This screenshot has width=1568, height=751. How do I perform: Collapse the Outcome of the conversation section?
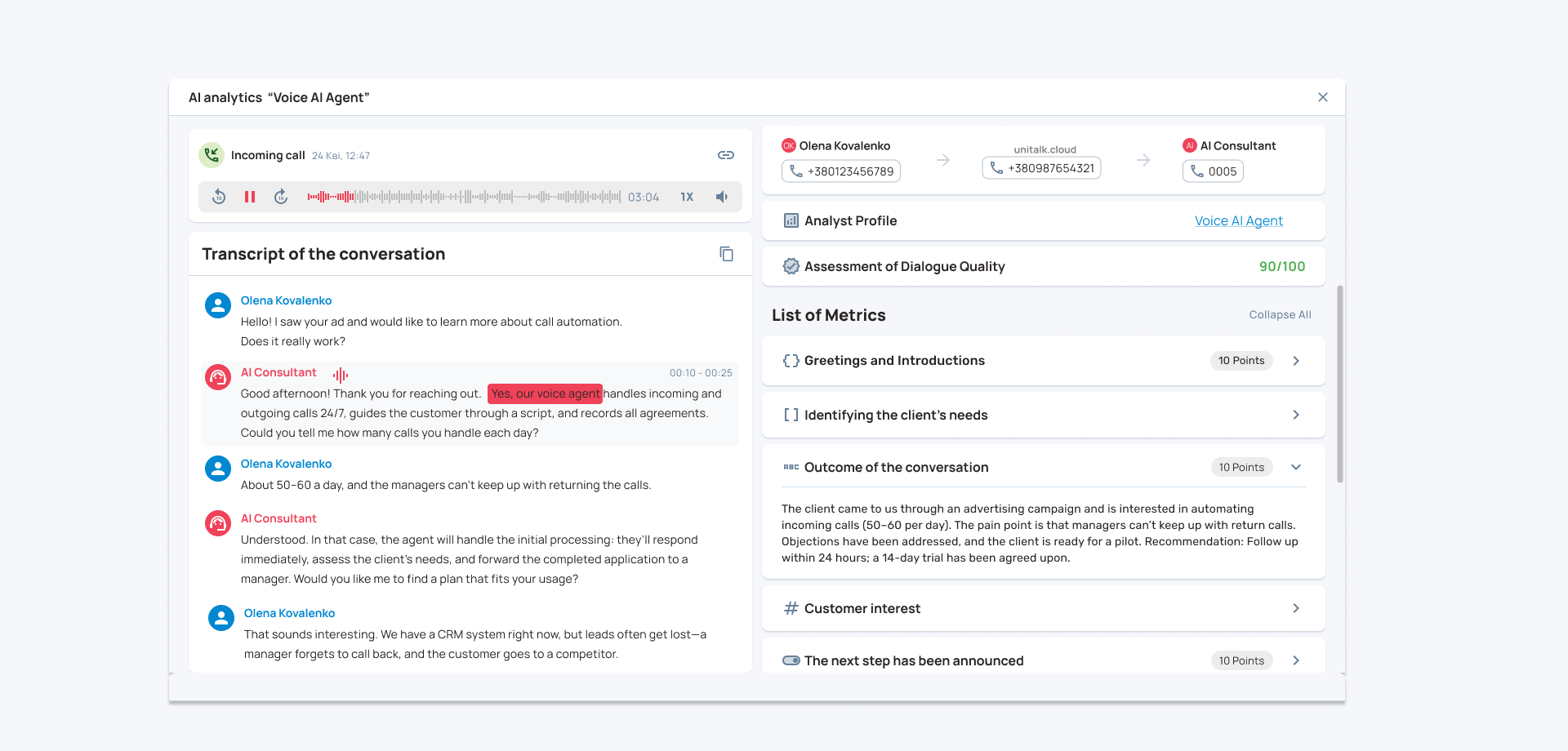1296,467
